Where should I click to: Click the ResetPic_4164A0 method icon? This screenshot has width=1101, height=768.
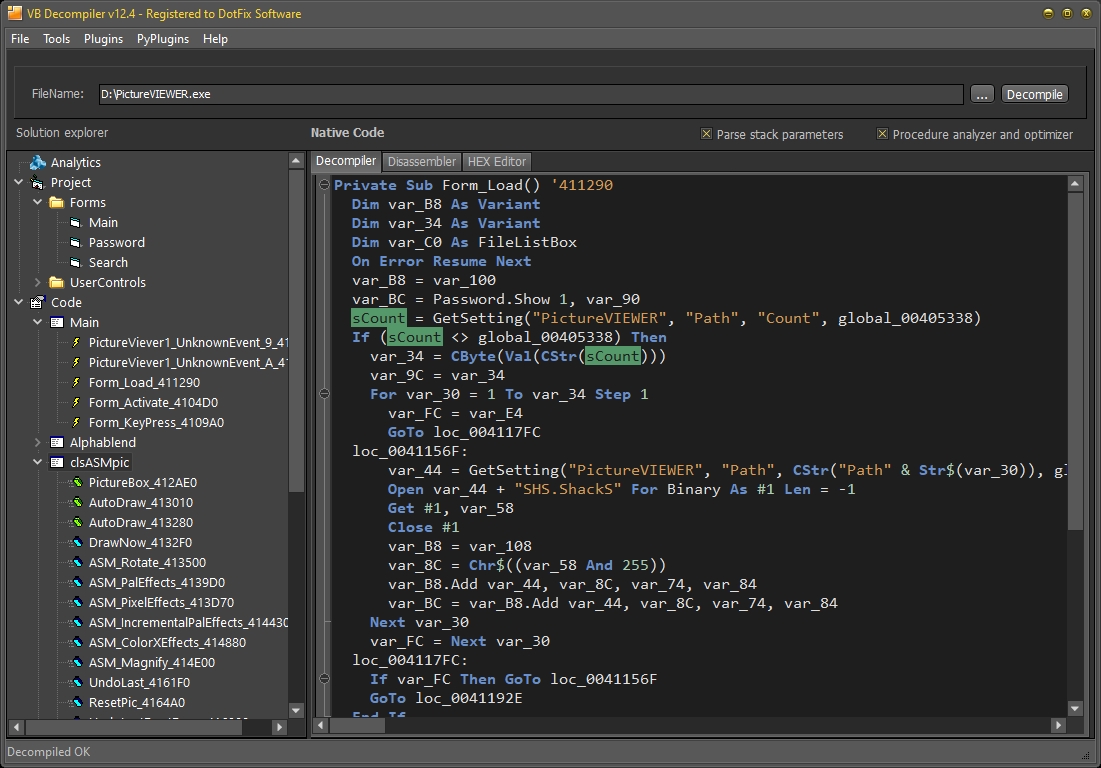point(76,703)
